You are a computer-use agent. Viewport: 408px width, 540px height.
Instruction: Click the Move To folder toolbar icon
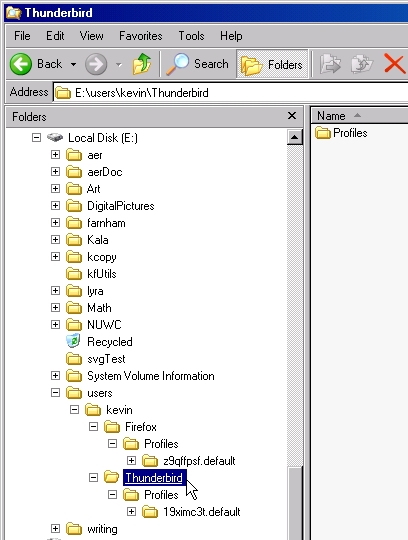pyautogui.click(x=330, y=64)
